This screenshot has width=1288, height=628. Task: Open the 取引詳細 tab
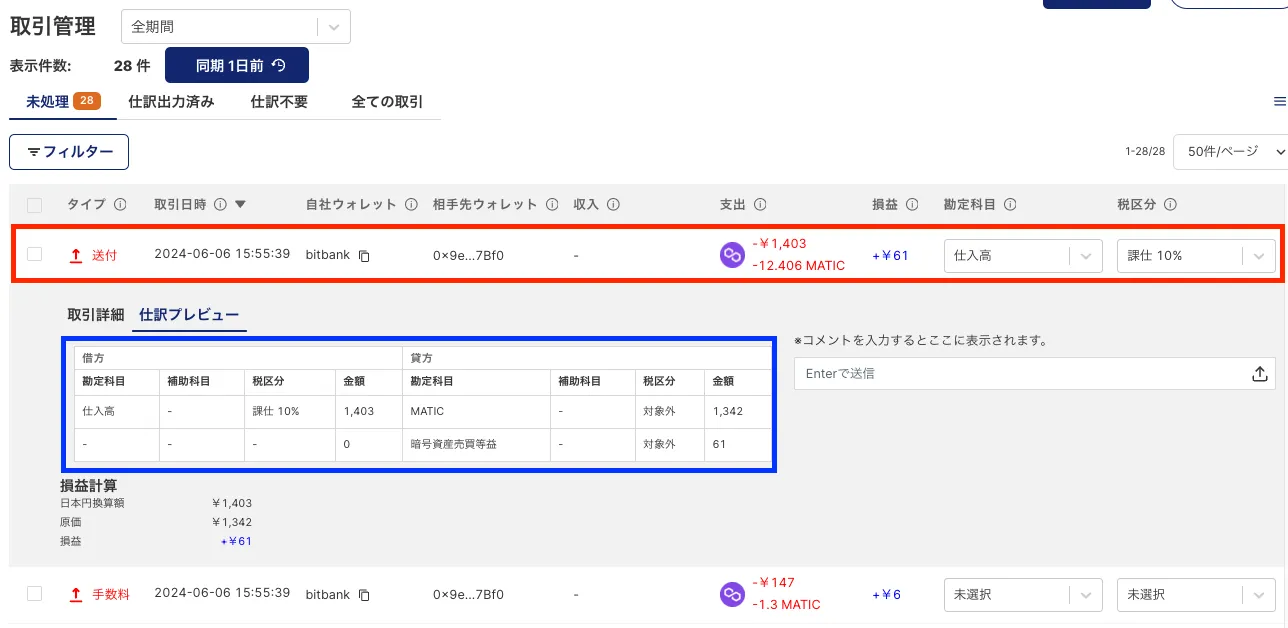[x=95, y=314]
